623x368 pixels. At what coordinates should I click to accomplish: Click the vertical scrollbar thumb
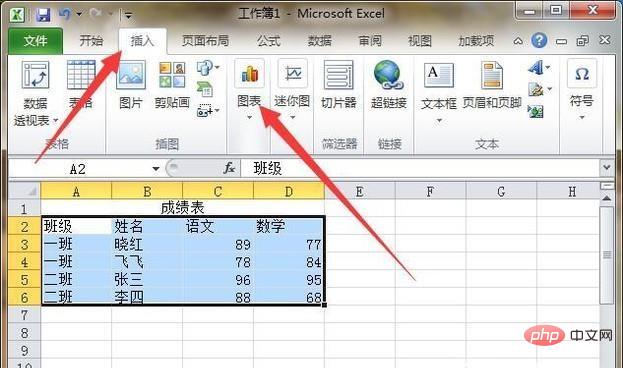pos(607,254)
